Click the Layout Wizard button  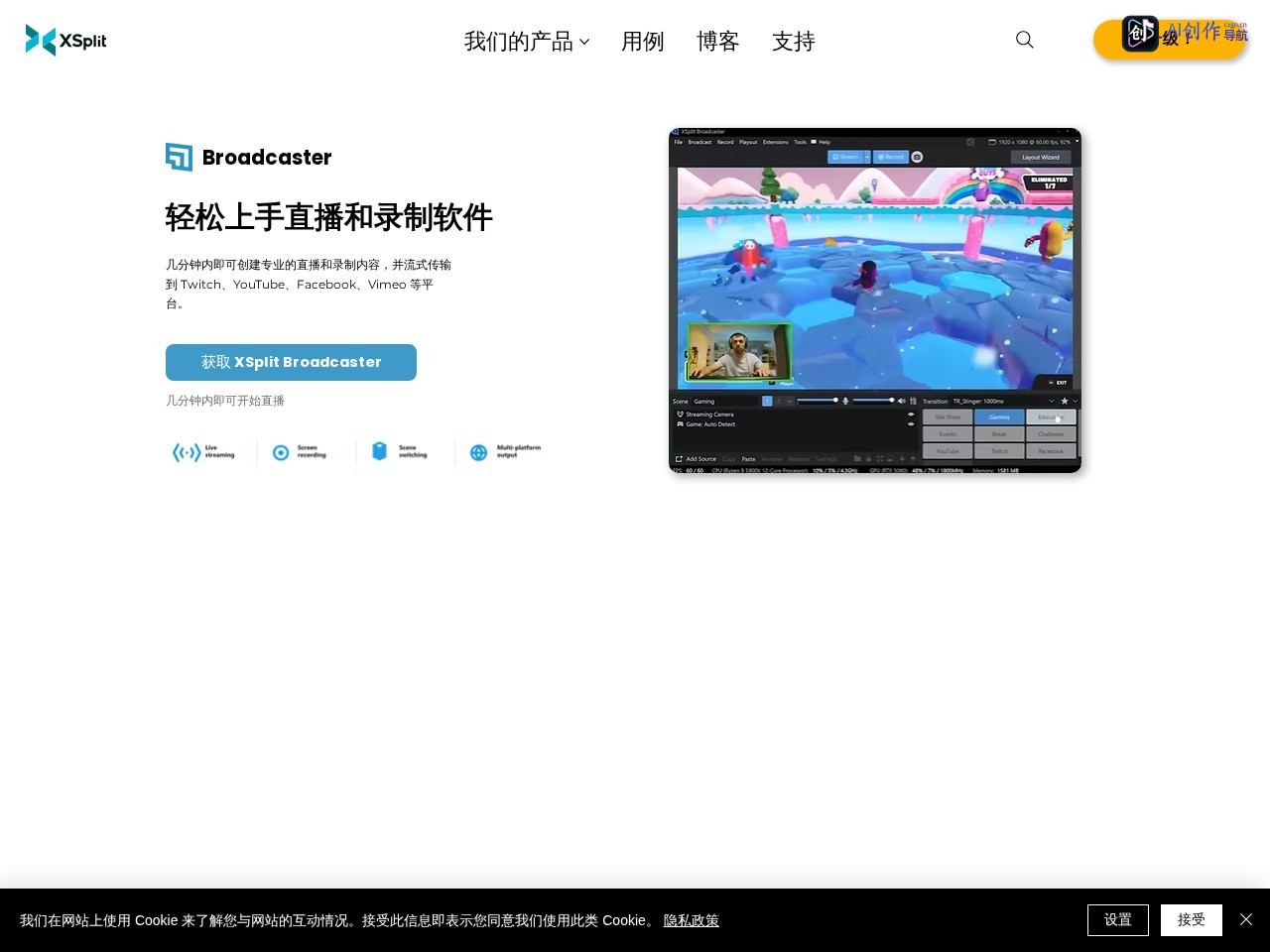[1041, 157]
